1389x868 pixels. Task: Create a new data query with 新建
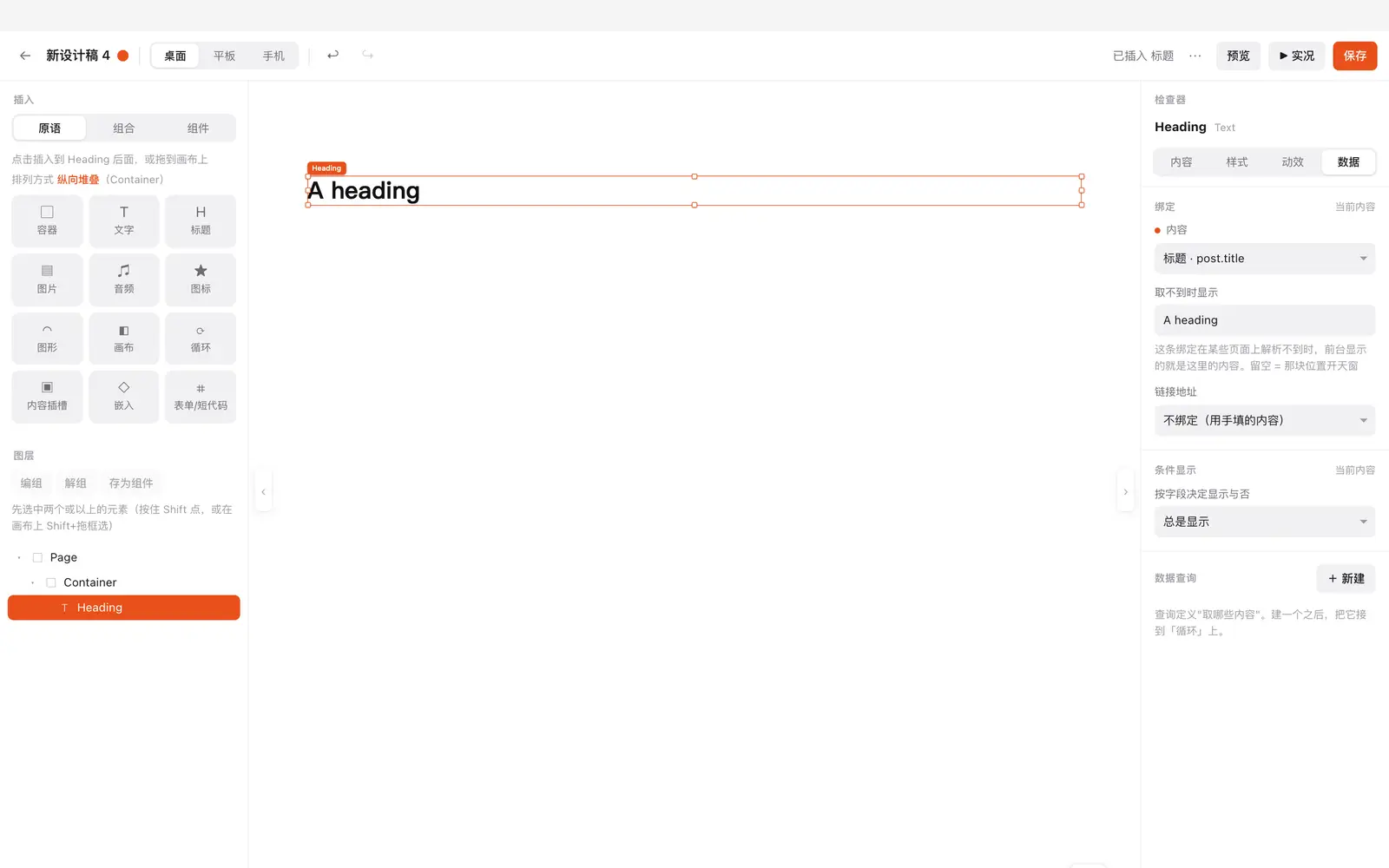(1346, 578)
